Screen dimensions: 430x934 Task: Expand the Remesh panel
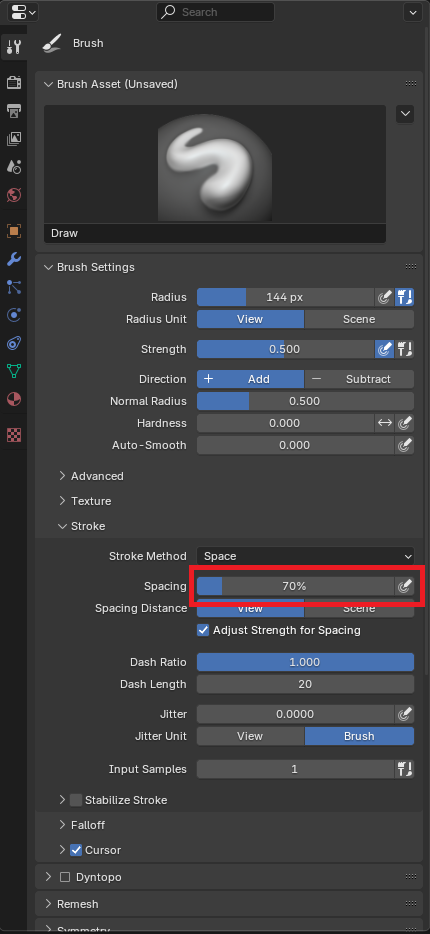tap(48, 904)
